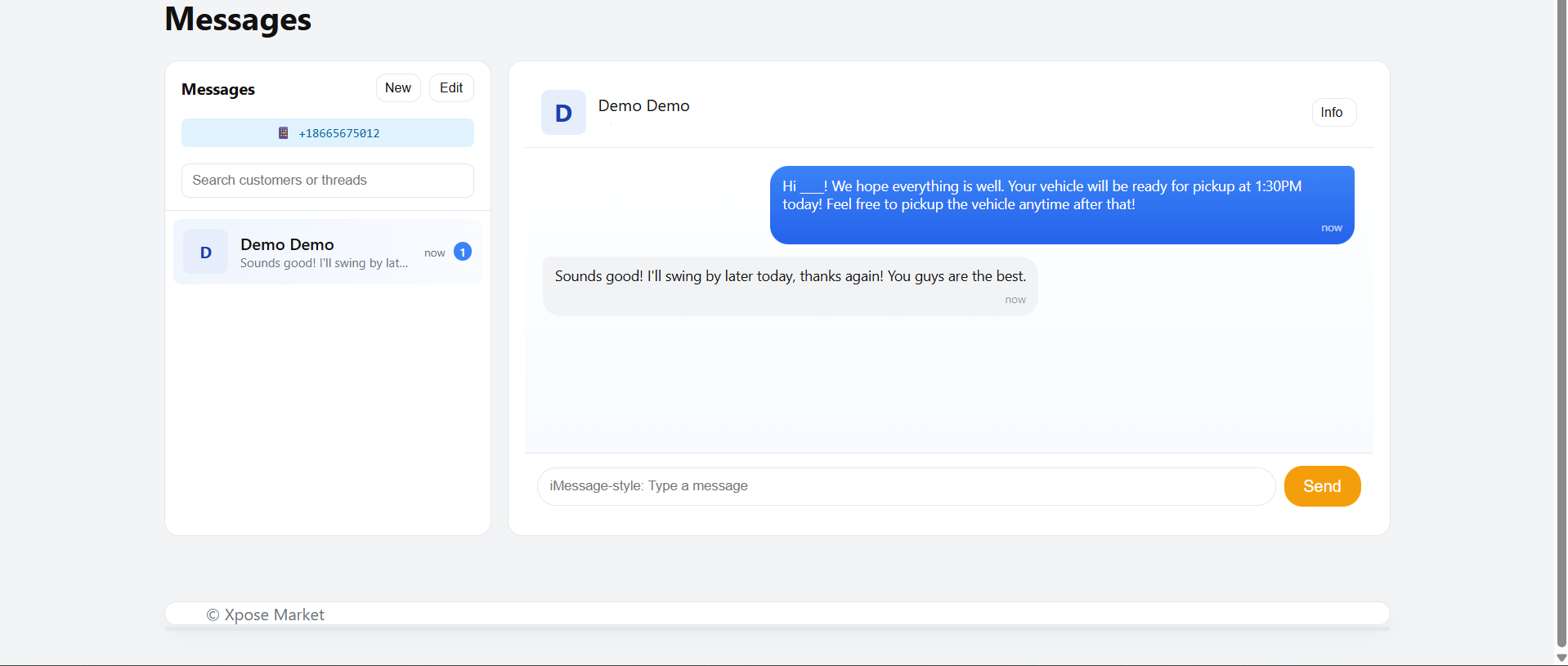Click the page scrollbar down arrow
1568x666 pixels.
pyautogui.click(x=1561, y=658)
